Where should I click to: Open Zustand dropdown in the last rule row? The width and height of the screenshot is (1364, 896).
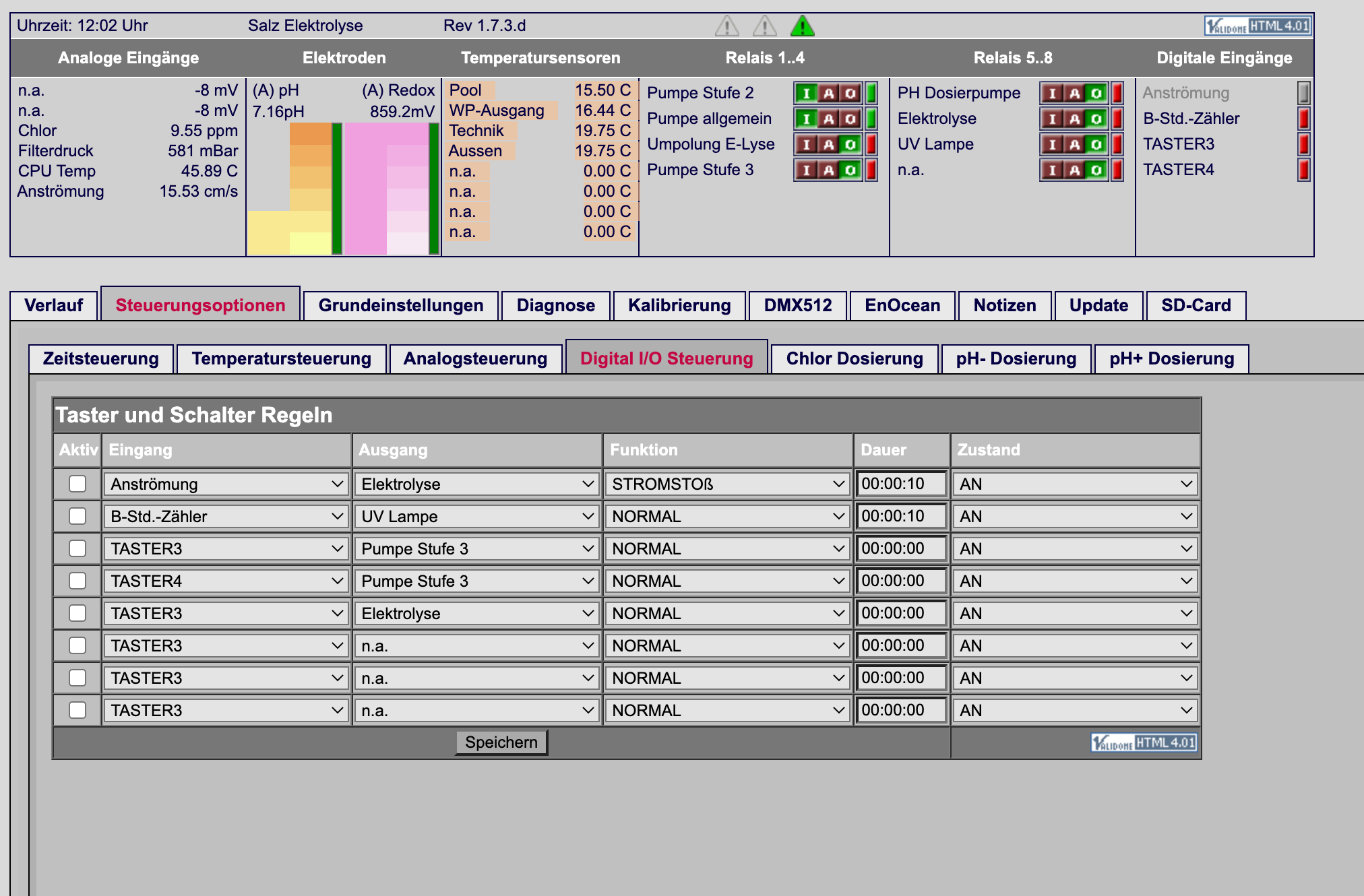point(1075,711)
